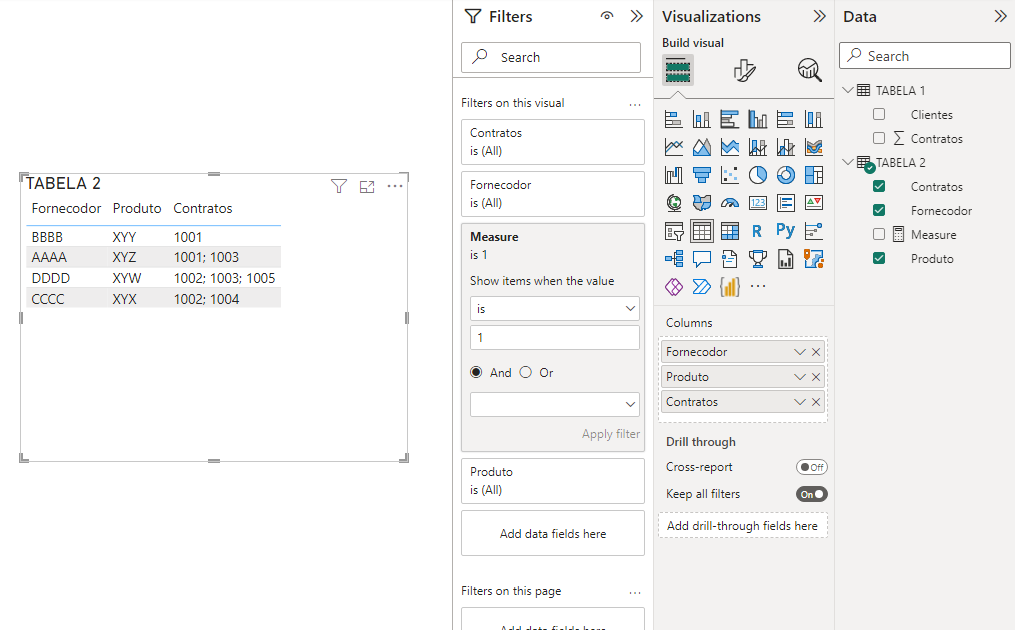Open Filters on this visual options
This screenshot has height=630, width=1015.
[x=635, y=104]
